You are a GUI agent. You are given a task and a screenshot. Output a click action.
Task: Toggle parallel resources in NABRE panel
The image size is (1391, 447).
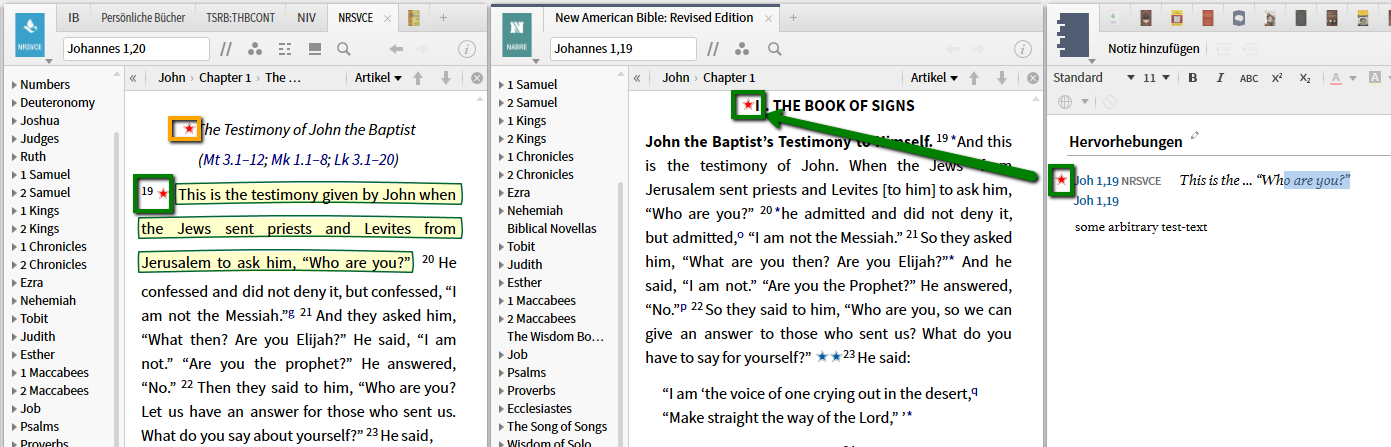coord(713,49)
